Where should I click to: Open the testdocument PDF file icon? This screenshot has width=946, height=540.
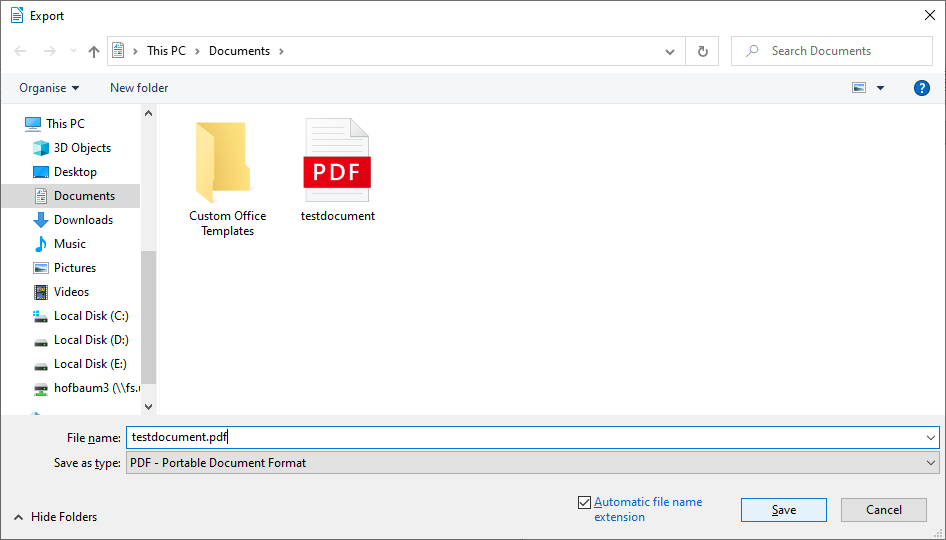337,160
